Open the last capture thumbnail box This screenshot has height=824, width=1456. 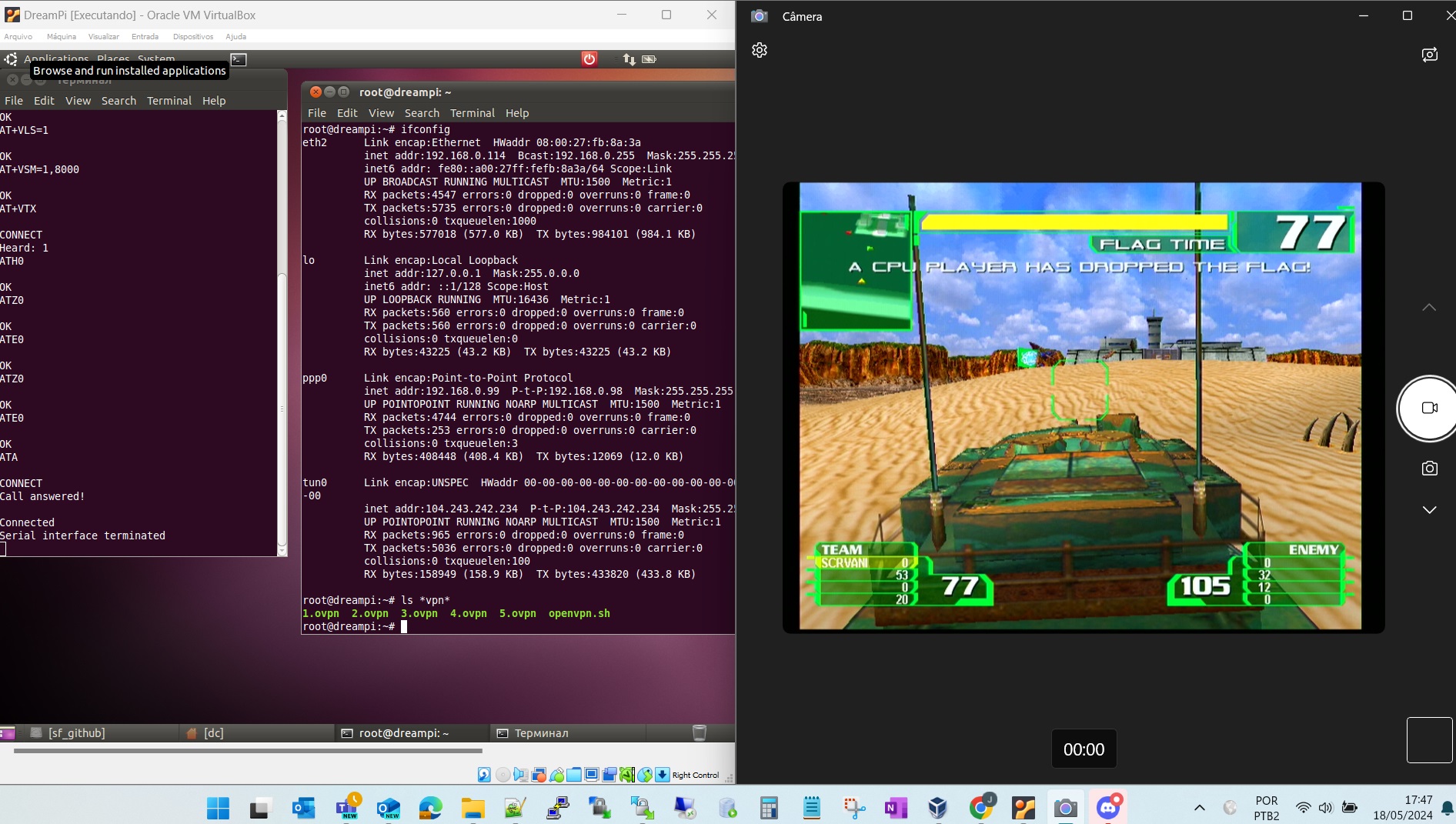point(1429,740)
